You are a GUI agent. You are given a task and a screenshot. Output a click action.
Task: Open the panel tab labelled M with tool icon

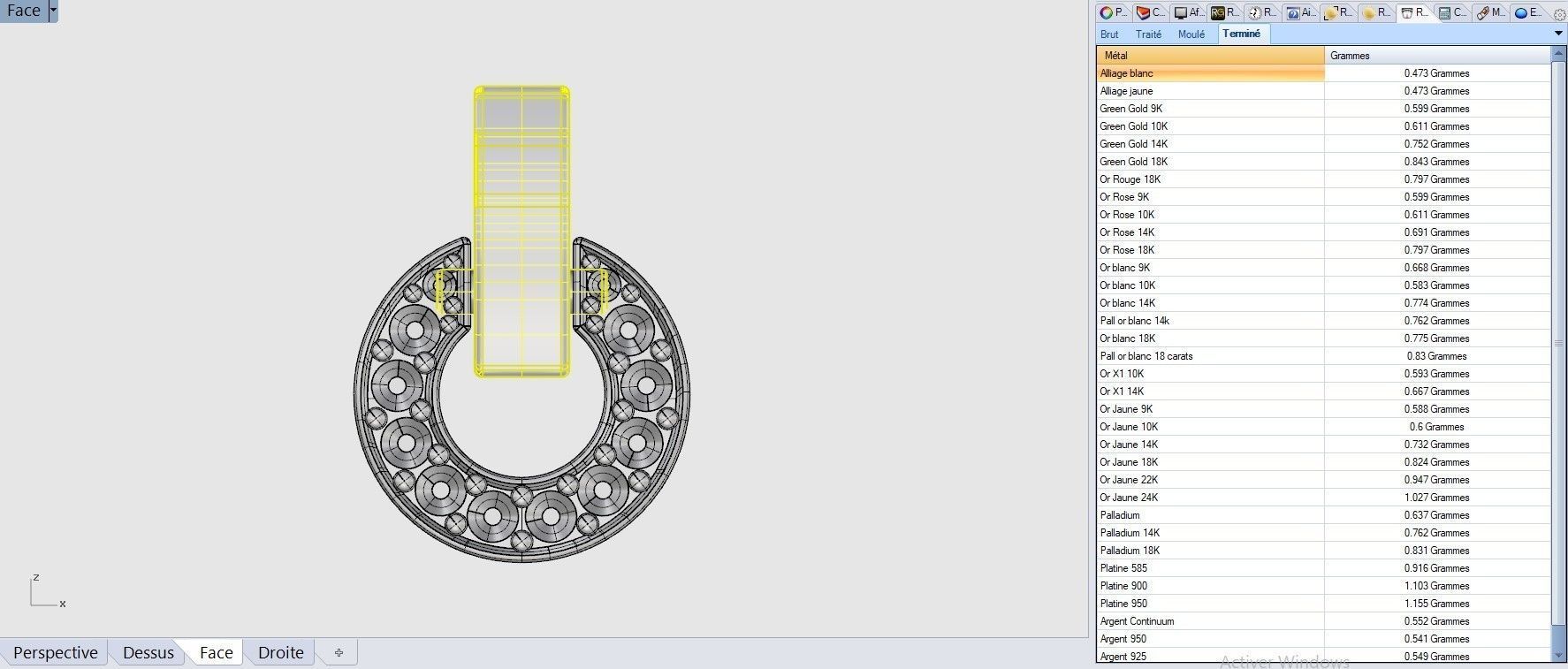(x=1491, y=12)
